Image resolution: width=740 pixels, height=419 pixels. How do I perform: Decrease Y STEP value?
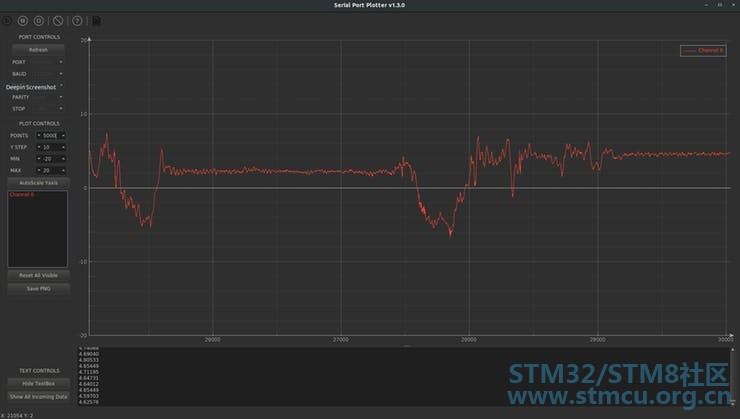point(39,147)
